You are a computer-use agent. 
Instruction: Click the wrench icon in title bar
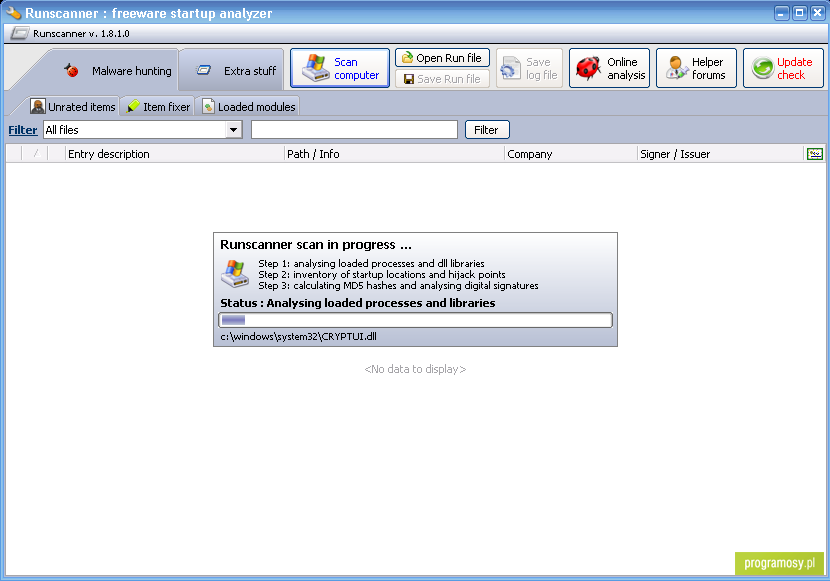click(x=13, y=12)
